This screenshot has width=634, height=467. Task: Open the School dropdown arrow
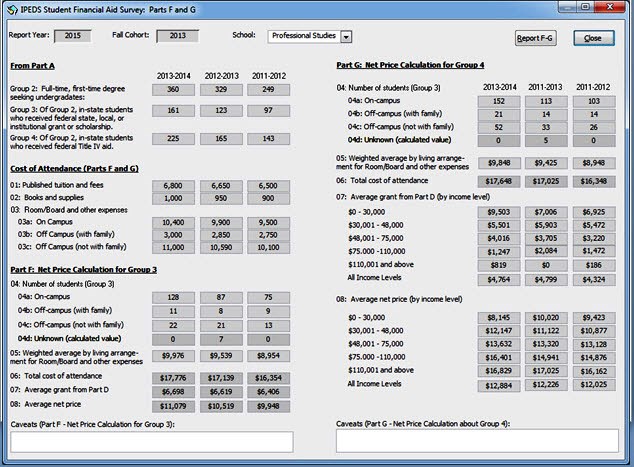click(x=346, y=37)
